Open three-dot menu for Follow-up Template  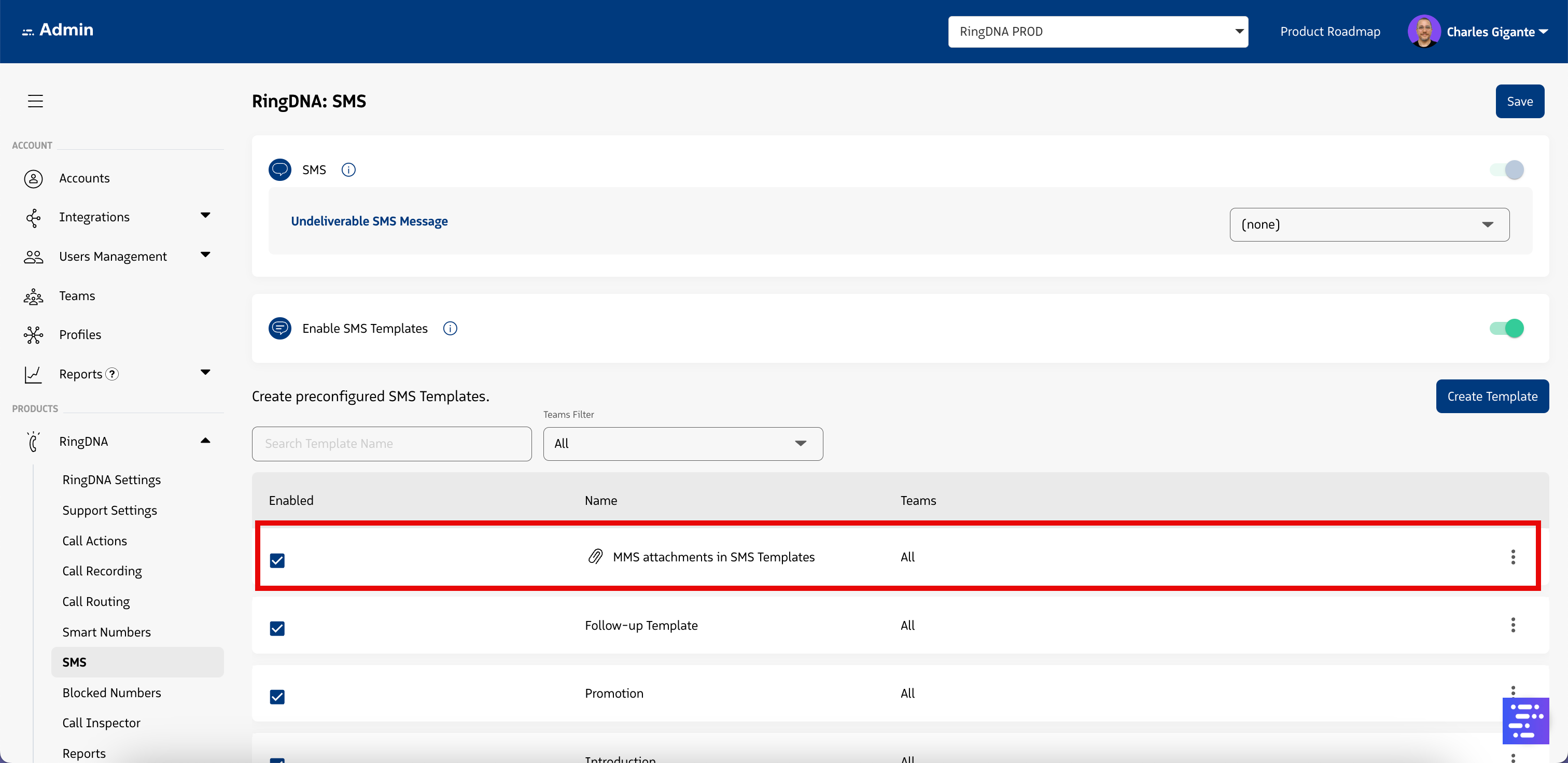click(x=1513, y=625)
